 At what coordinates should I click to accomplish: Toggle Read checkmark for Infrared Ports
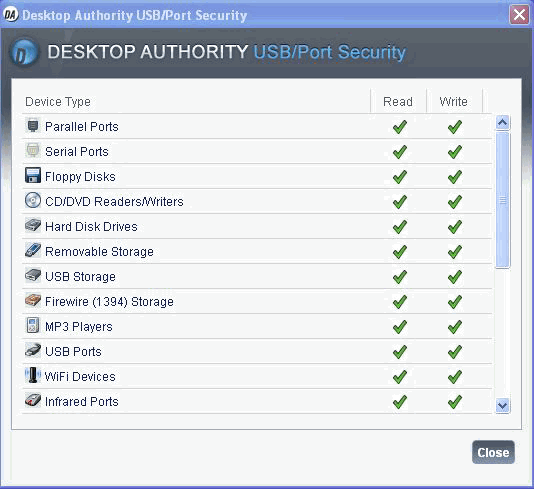[400, 401]
